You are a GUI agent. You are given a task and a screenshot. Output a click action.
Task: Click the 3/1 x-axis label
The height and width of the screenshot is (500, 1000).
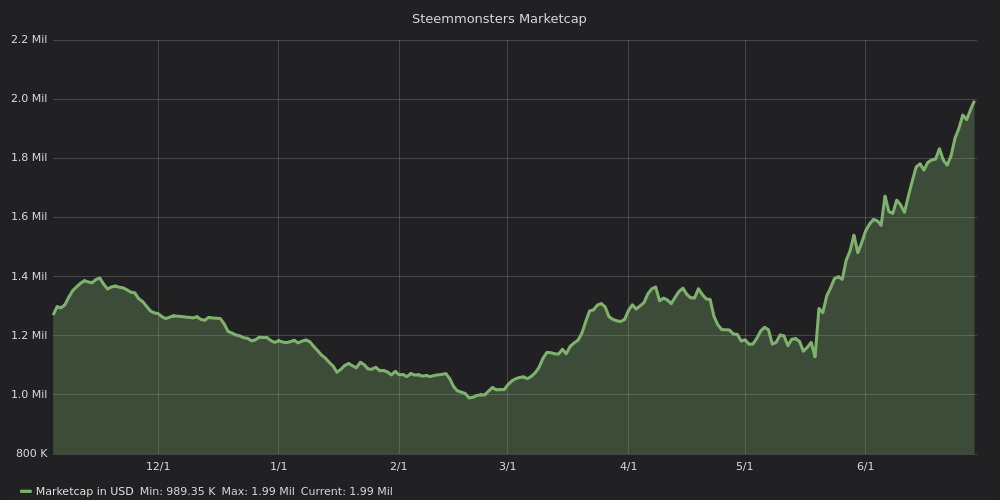pos(507,466)
